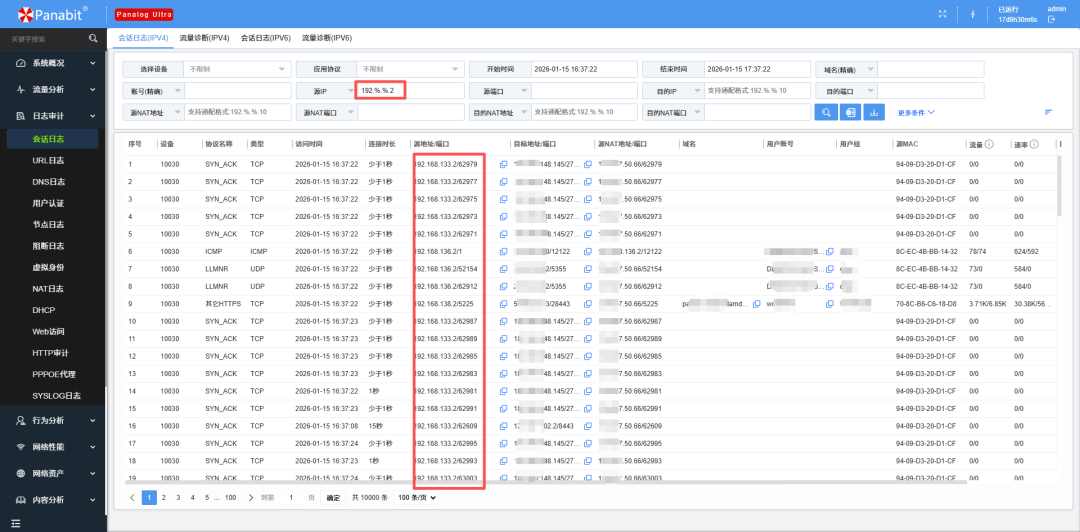Click the sidebar collapse icon at bottom
The image size is (1080, 532).
pos(15,524)
